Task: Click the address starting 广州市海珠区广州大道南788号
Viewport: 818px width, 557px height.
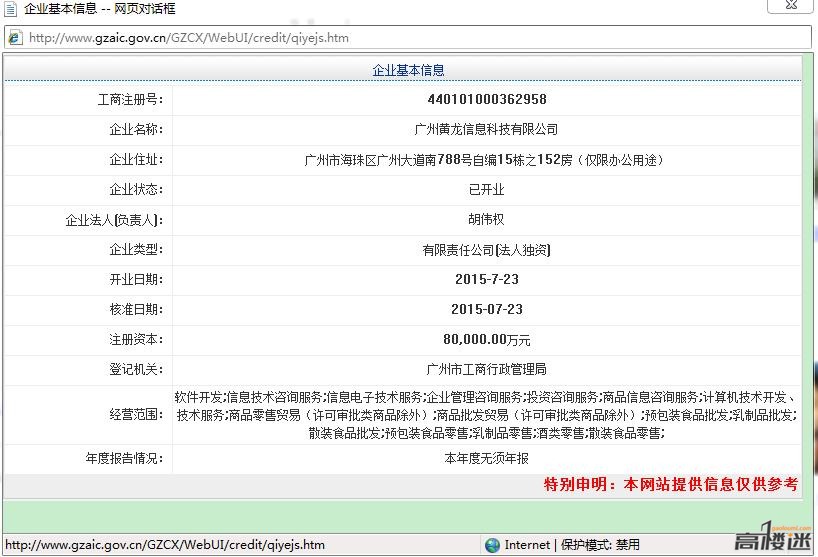Action: pyautogui.click(x=484, y=160)
